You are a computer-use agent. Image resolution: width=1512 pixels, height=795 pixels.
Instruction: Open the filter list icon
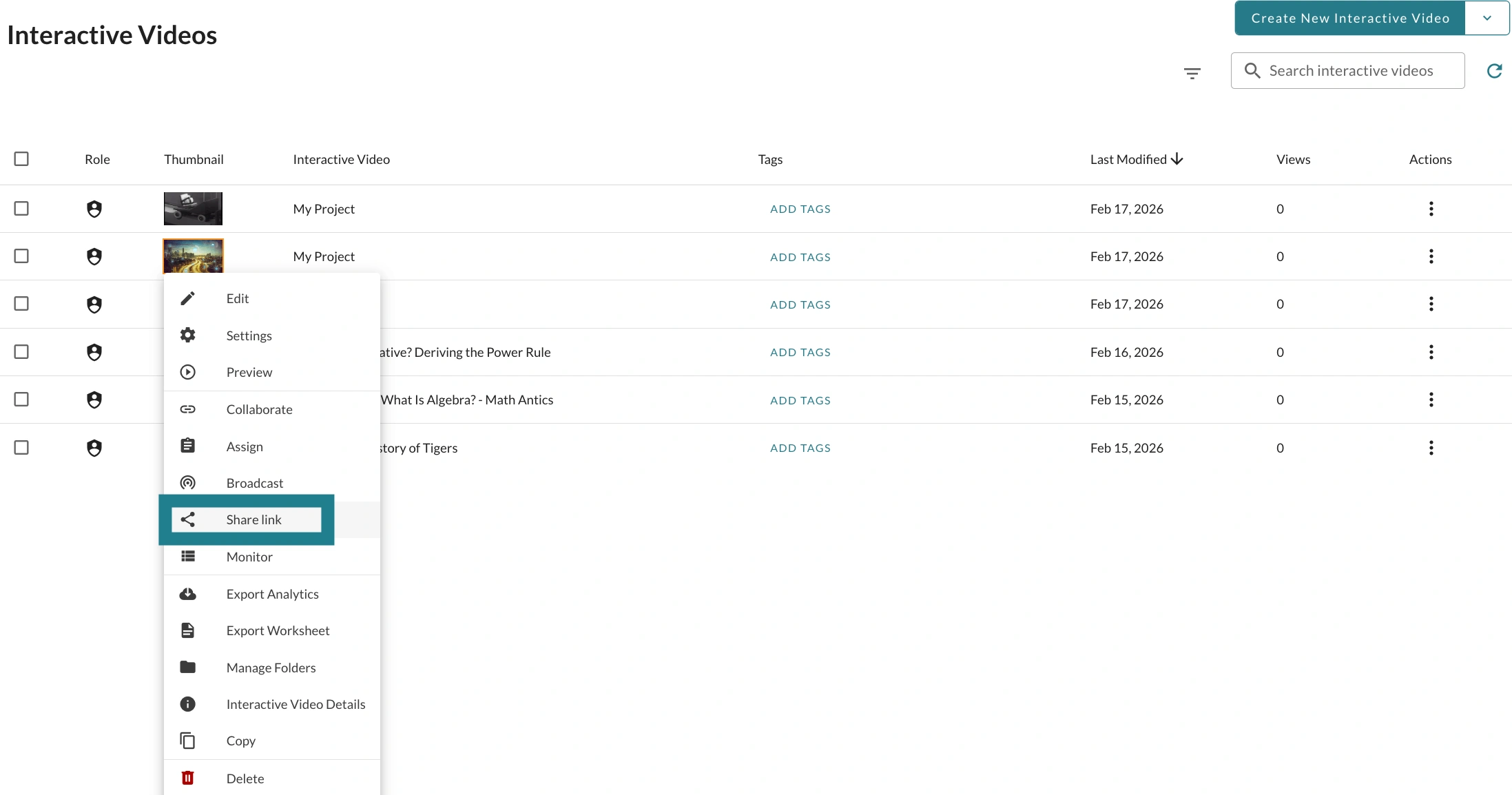(1192, 73)
